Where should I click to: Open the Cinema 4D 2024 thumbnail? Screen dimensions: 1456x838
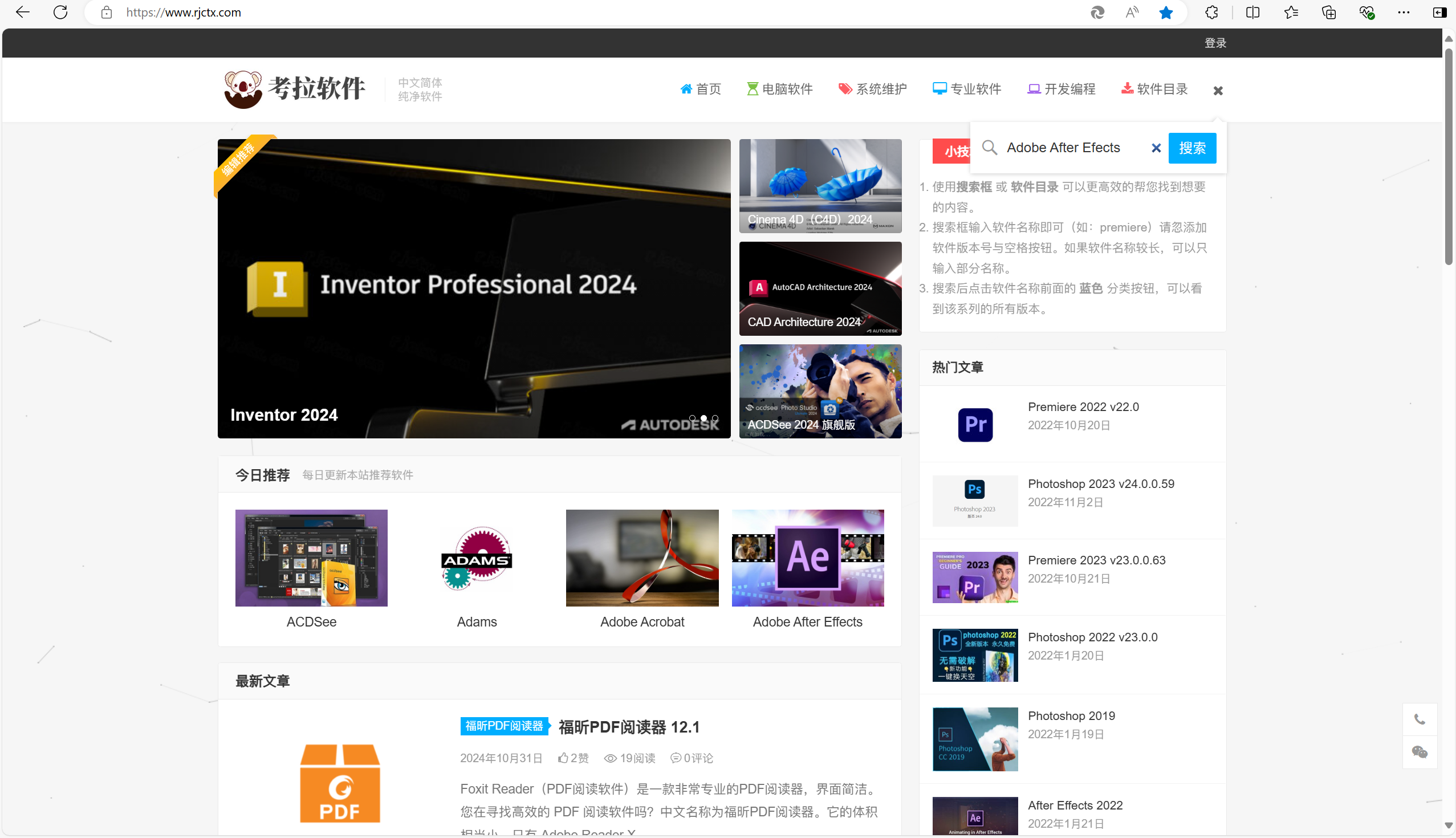pyautogui.click(x=820, y=185)
